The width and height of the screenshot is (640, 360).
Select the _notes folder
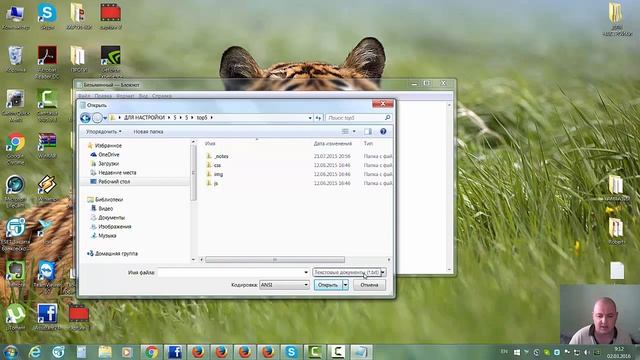coord(221,156)
